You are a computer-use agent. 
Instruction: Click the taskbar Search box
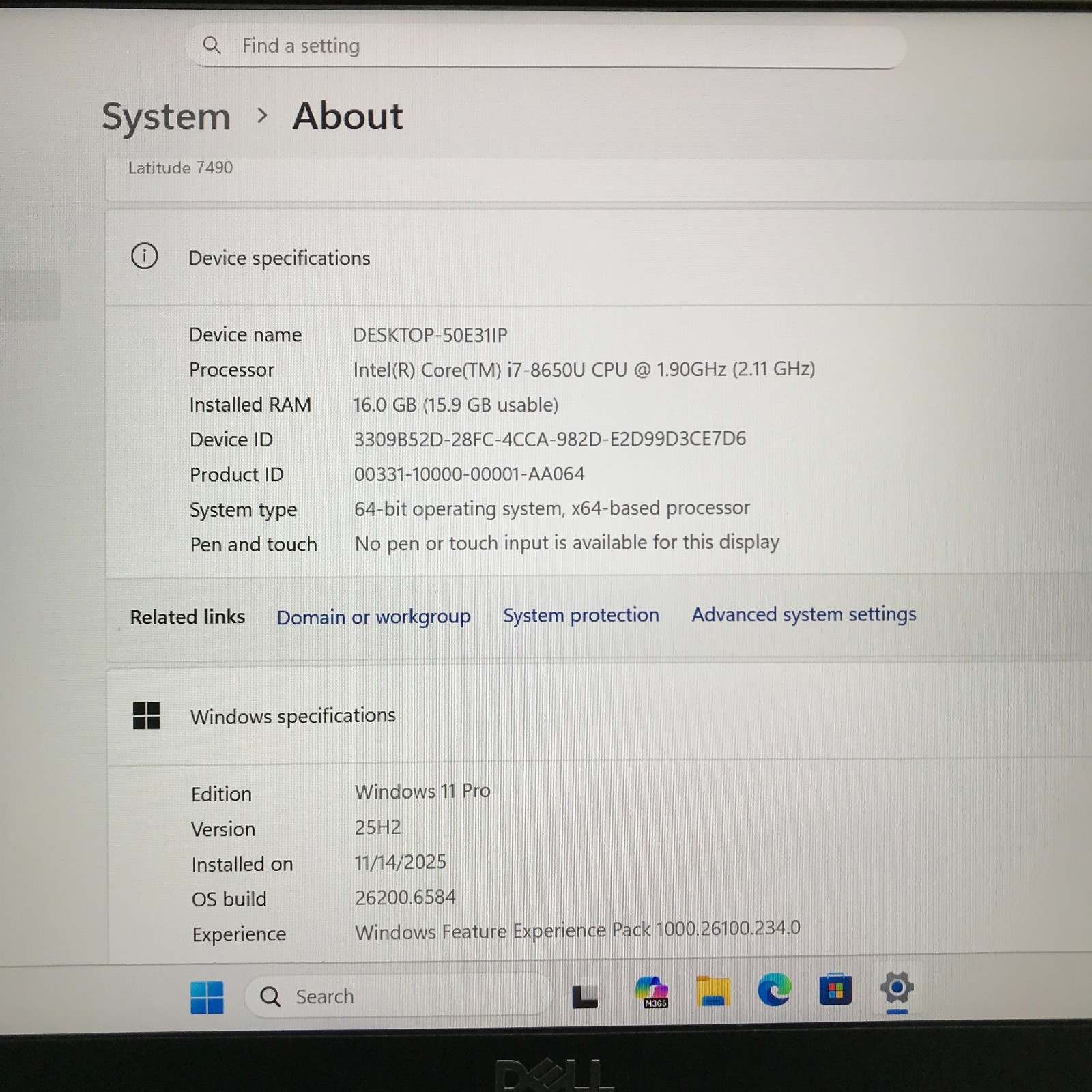coord(399,996)
